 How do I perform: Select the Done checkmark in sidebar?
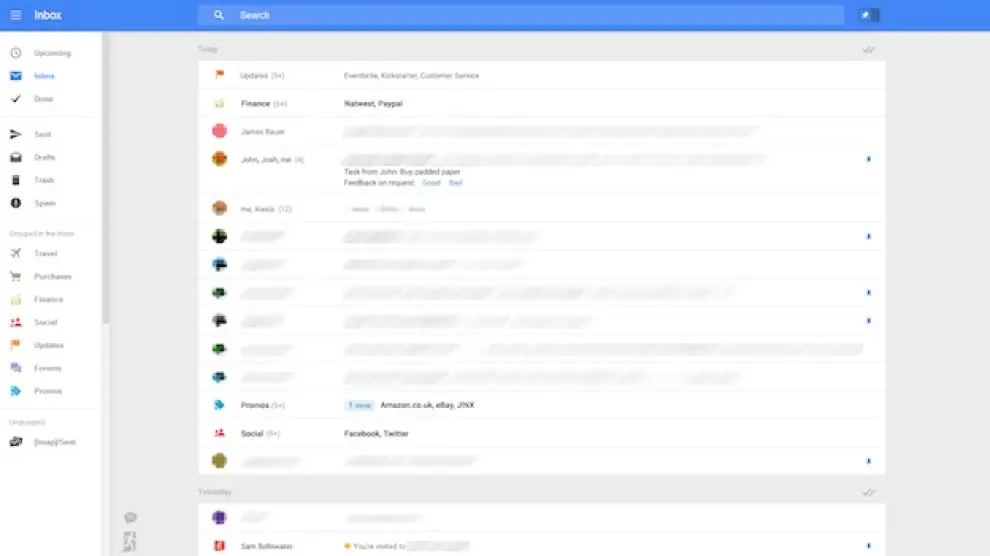(16, 99)
